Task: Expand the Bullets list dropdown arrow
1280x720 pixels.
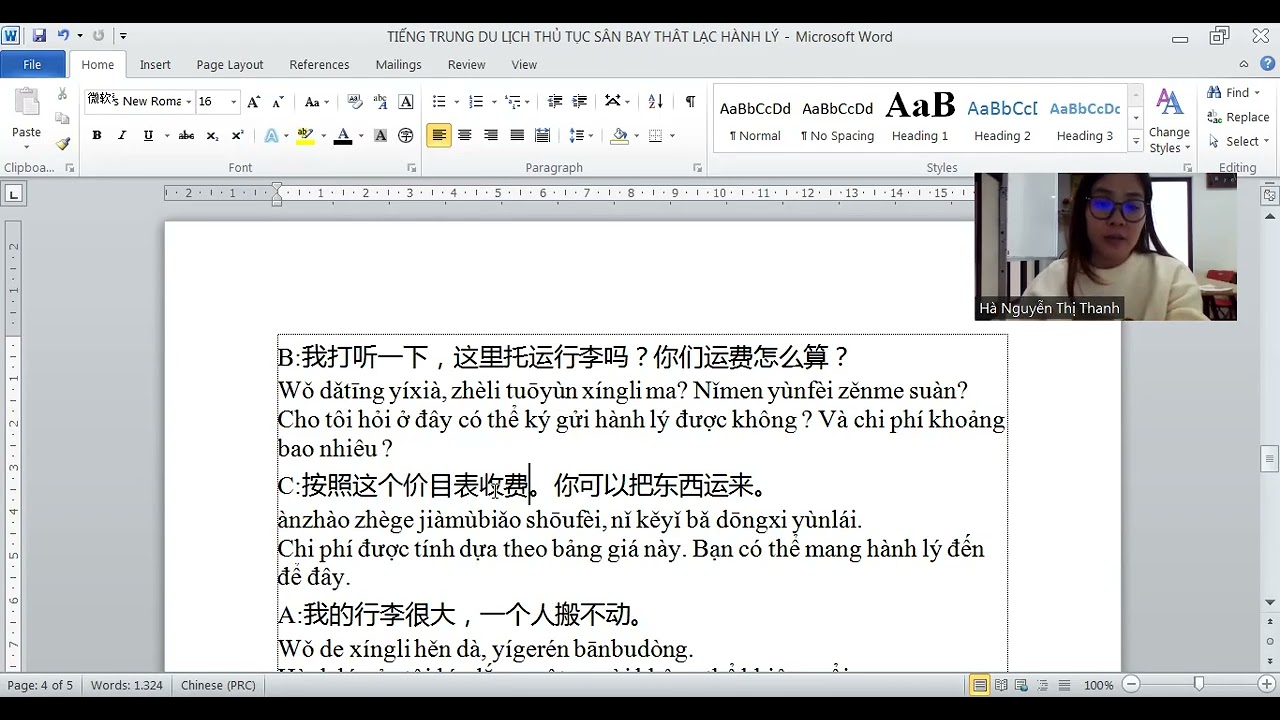Action: [456, 102]
